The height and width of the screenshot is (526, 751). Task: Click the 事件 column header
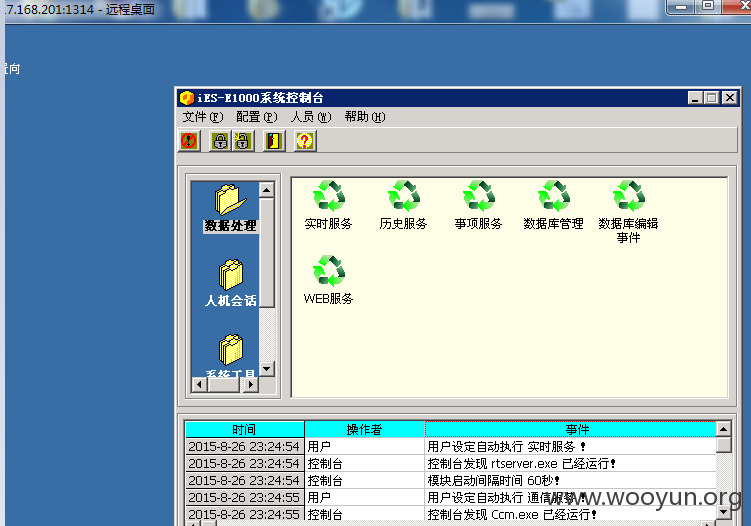tap(570, 429)
